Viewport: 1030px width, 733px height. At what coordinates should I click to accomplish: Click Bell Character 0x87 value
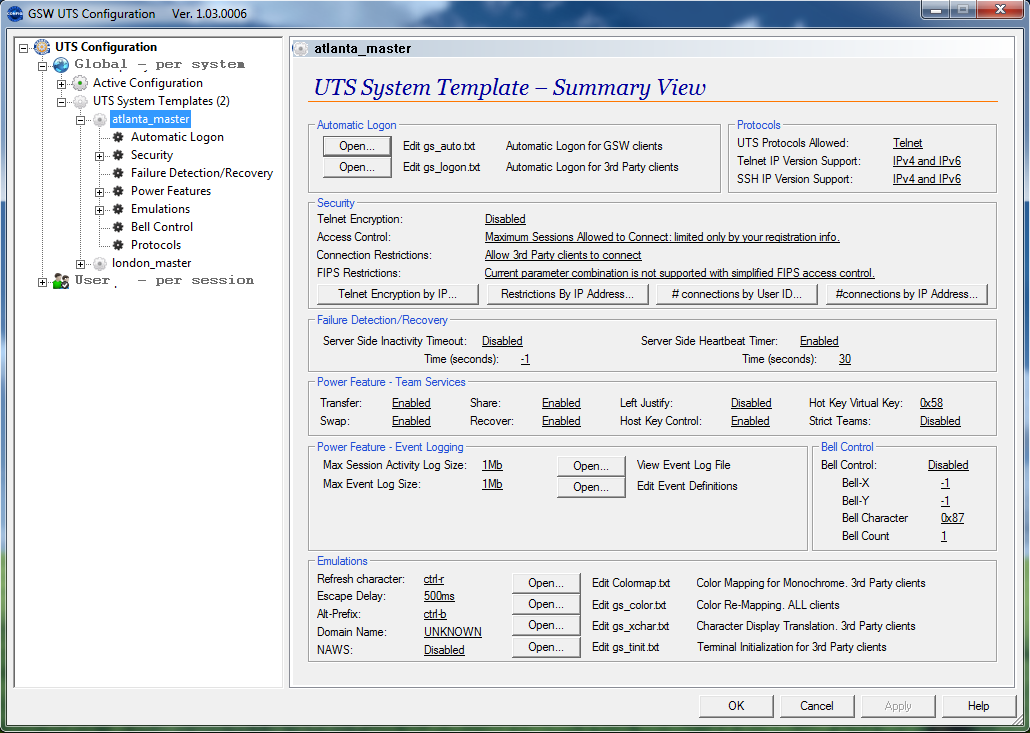[952, 518]
